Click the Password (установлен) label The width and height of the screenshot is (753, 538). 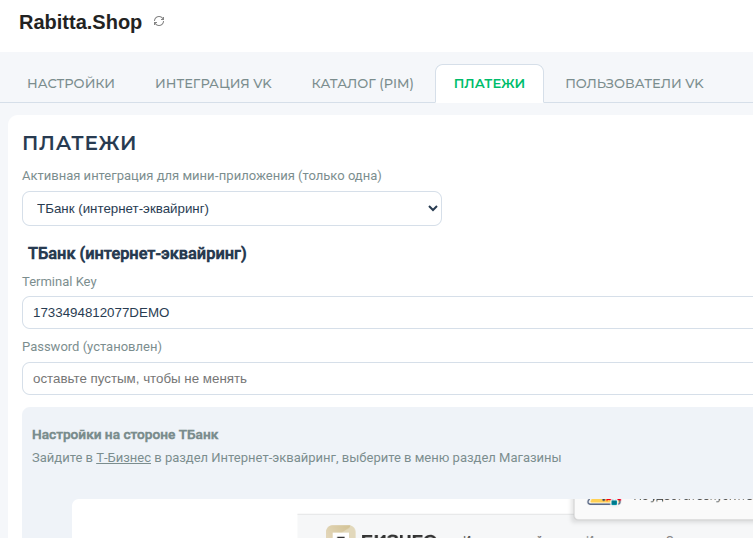click(x=92, y=346)
